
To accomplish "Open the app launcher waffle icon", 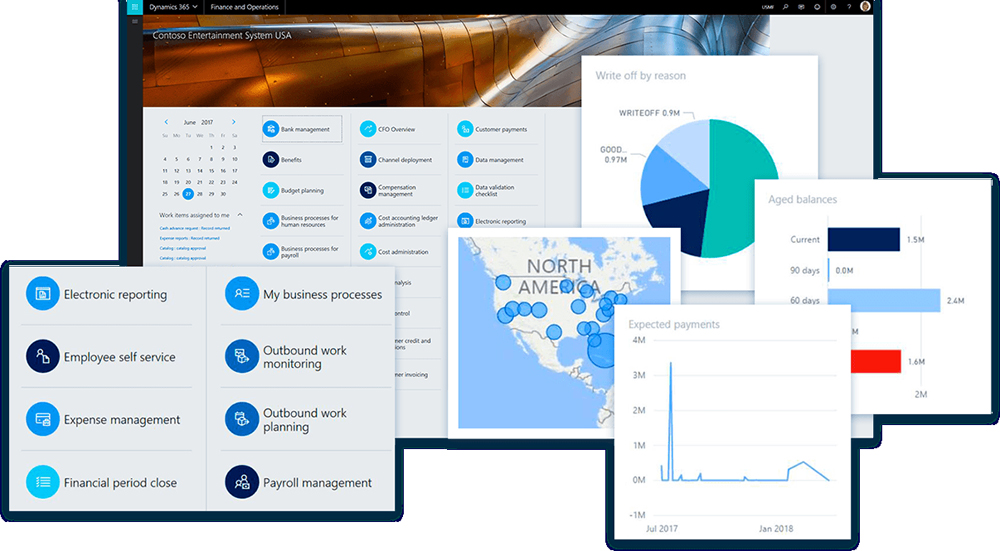I will coord(135,7).
